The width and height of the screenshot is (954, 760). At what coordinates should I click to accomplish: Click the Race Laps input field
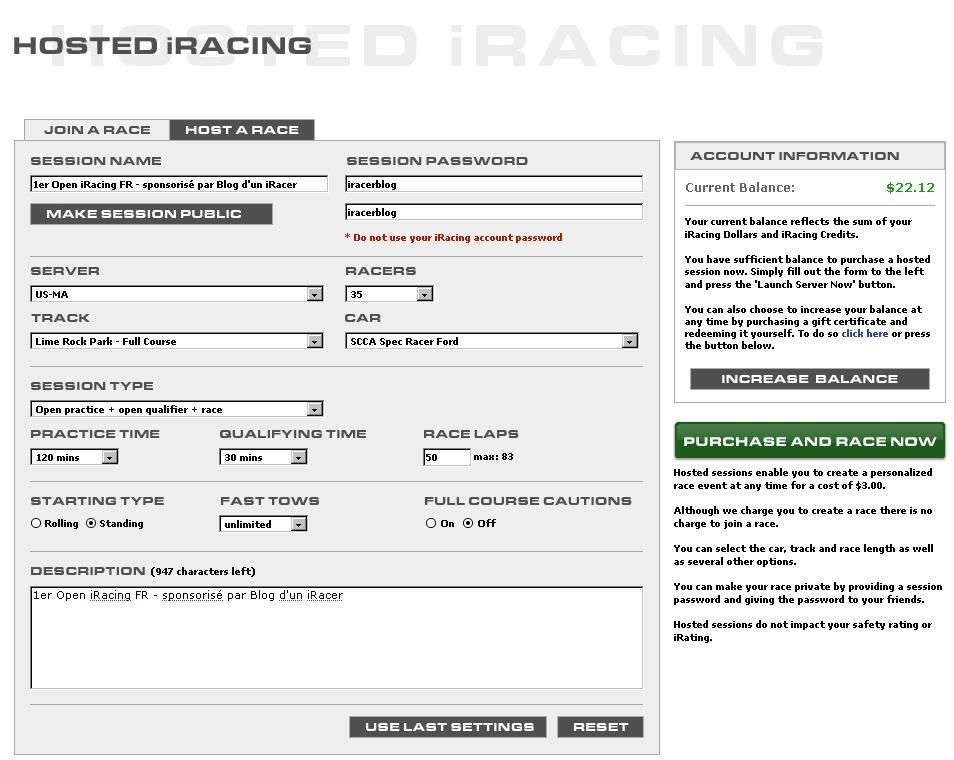tap(447, 458)
